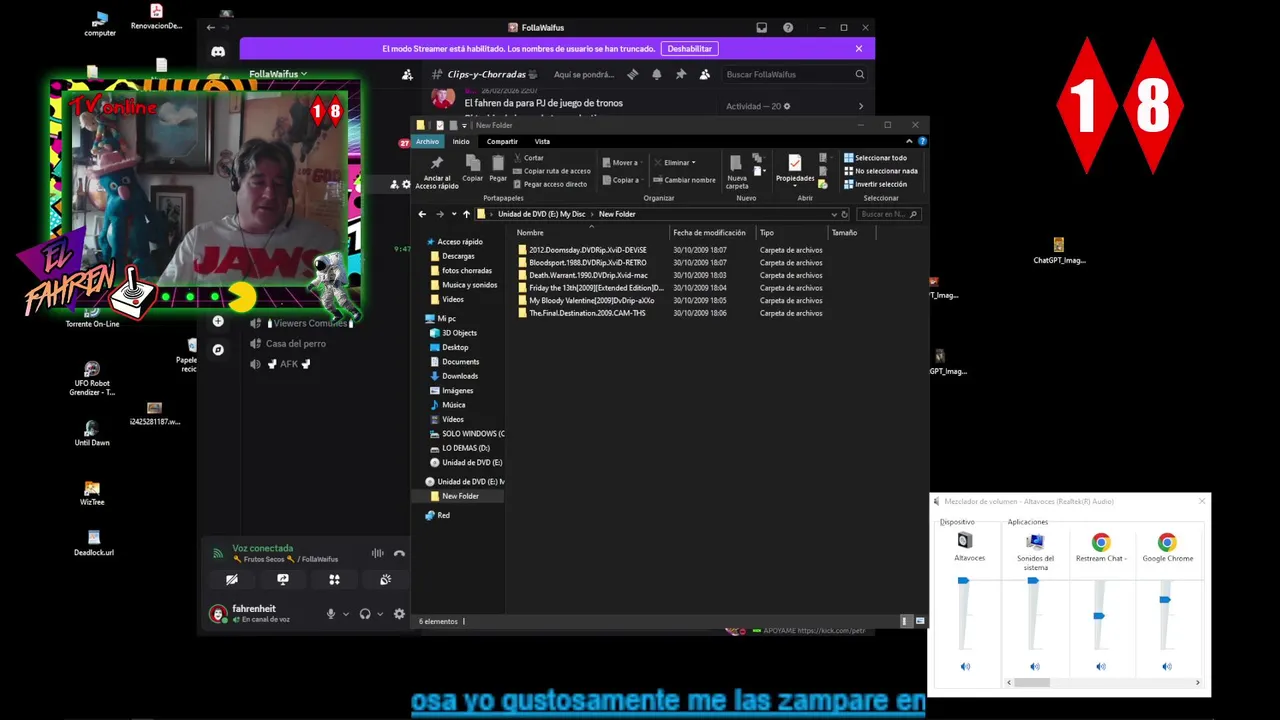Click the Buscar en New Folder search box
This screenshot has width=1280, height=720.
(887, 214)
